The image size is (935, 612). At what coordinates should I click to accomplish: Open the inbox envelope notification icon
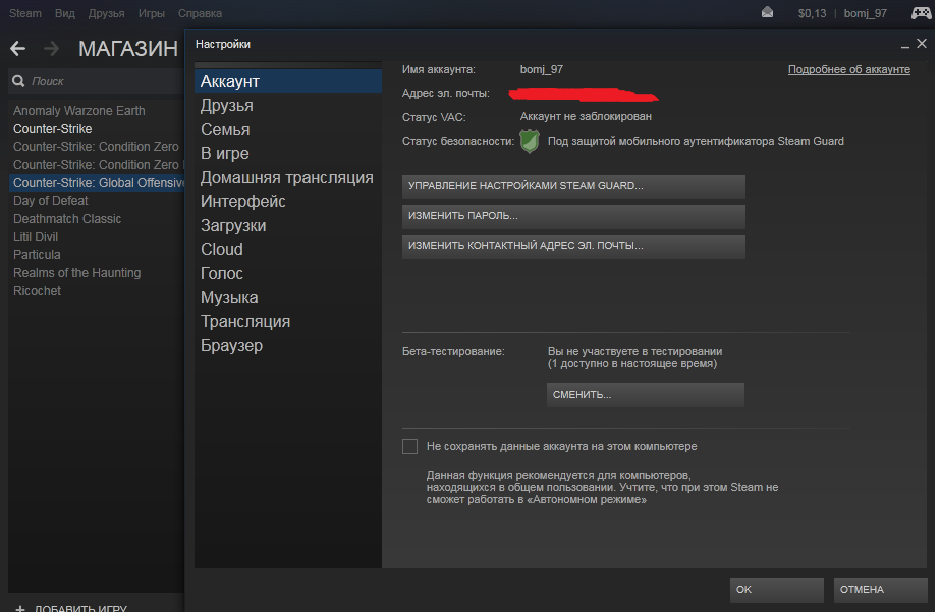tap(767, 13)
